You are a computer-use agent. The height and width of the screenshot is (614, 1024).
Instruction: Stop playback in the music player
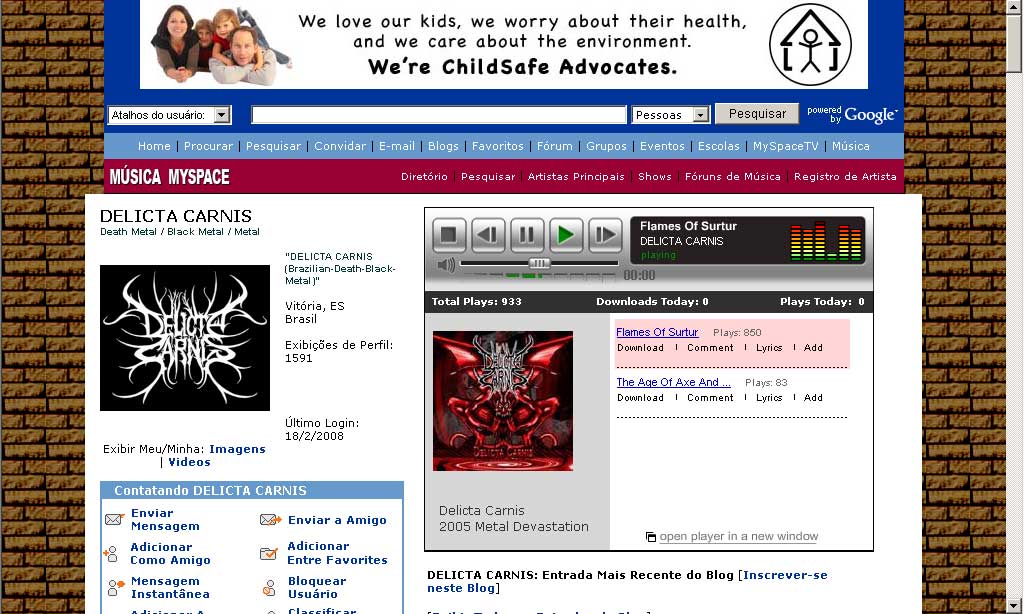click(449, 234)
